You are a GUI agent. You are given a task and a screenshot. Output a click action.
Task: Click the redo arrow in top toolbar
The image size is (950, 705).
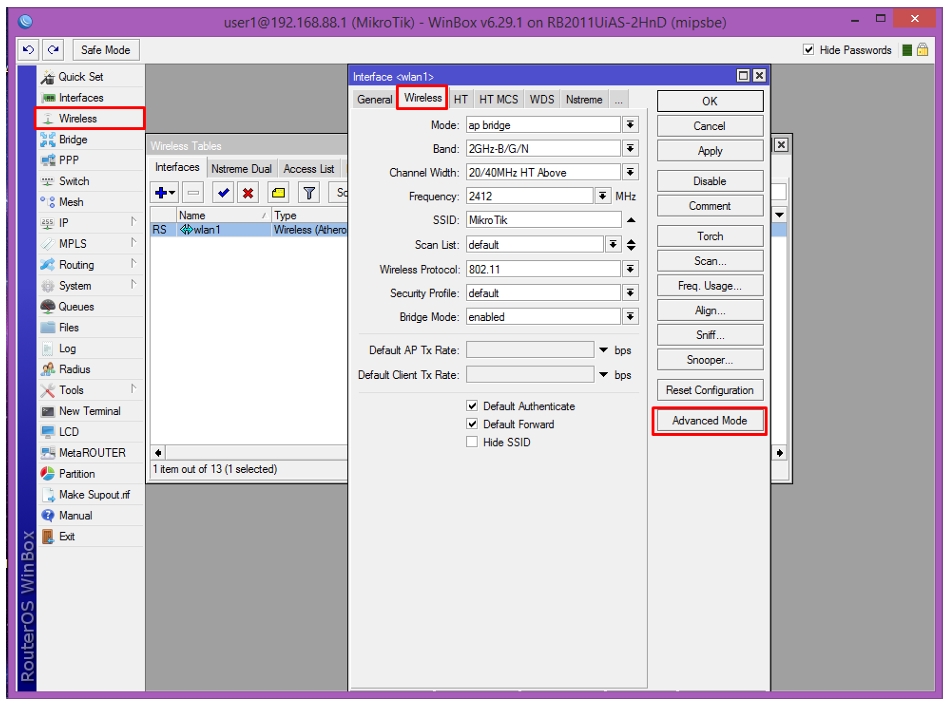53,50
